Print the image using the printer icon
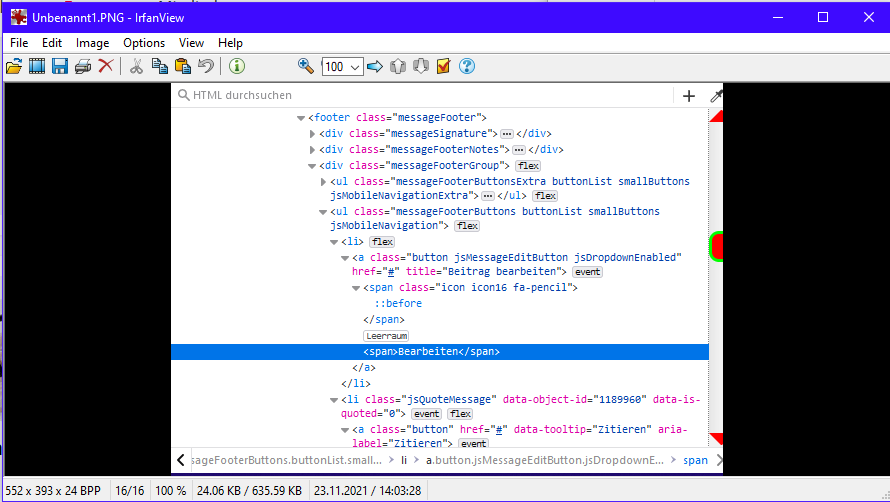The image size is (890, 502). (x=83, y=66)
